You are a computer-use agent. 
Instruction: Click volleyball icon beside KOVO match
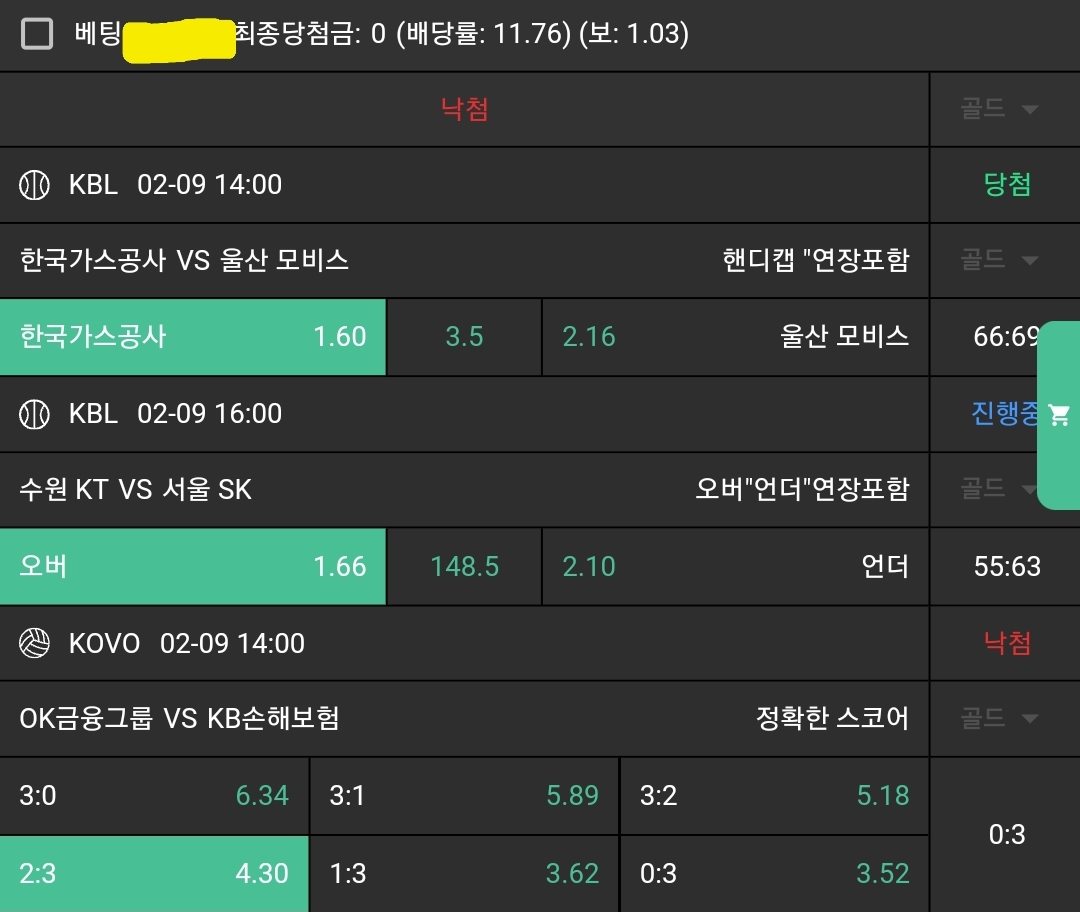pyautogui.click(x=35, y=643)
